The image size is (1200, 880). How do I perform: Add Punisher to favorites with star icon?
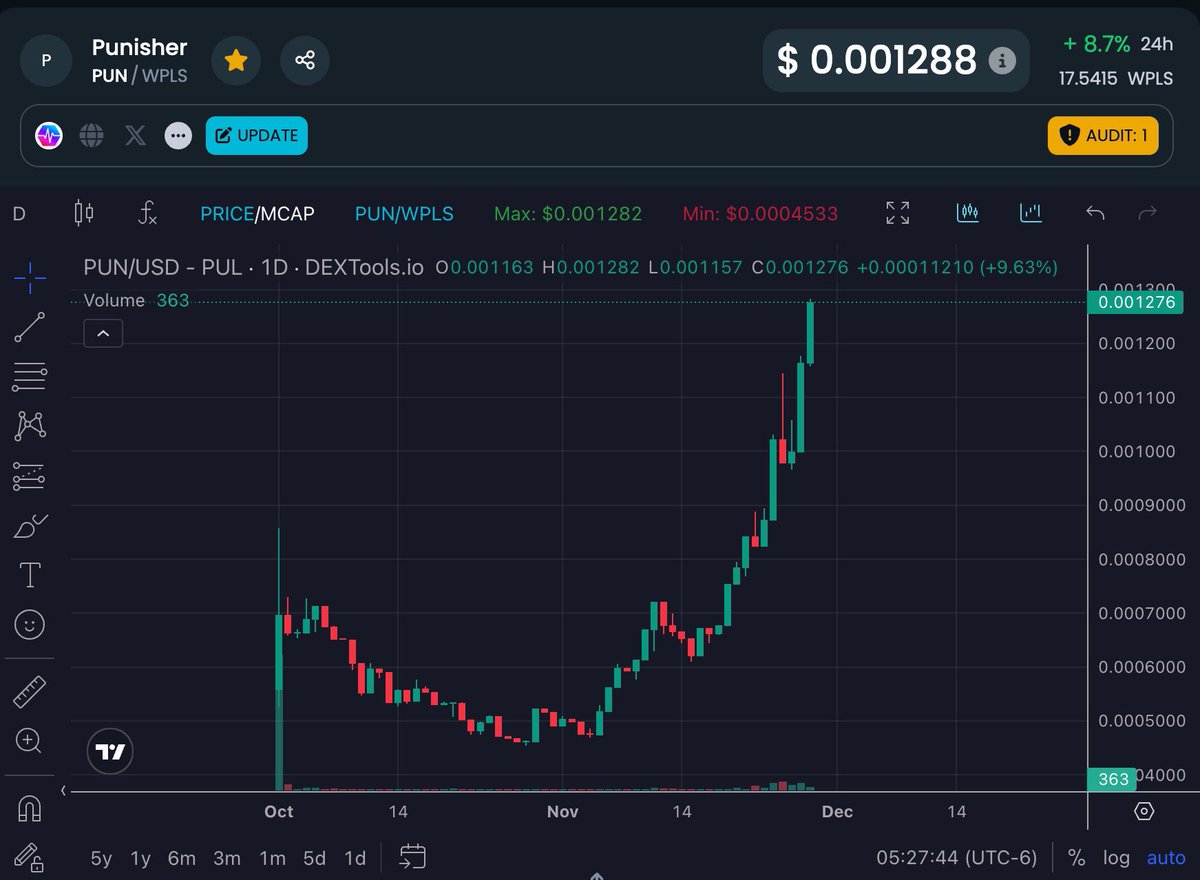pyautogui.click(x=236, y=60)
